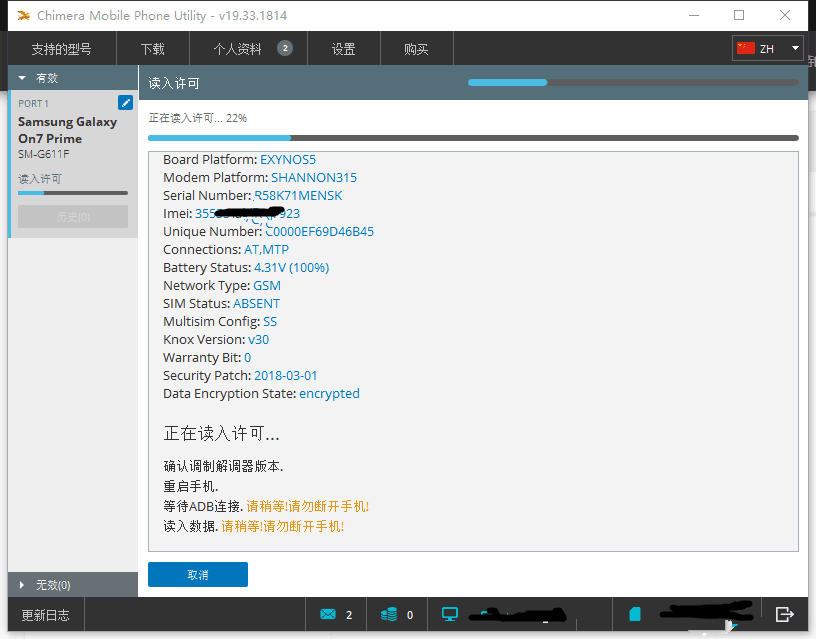
Task: Maximize the Chimera window
Action: [739, 16]
